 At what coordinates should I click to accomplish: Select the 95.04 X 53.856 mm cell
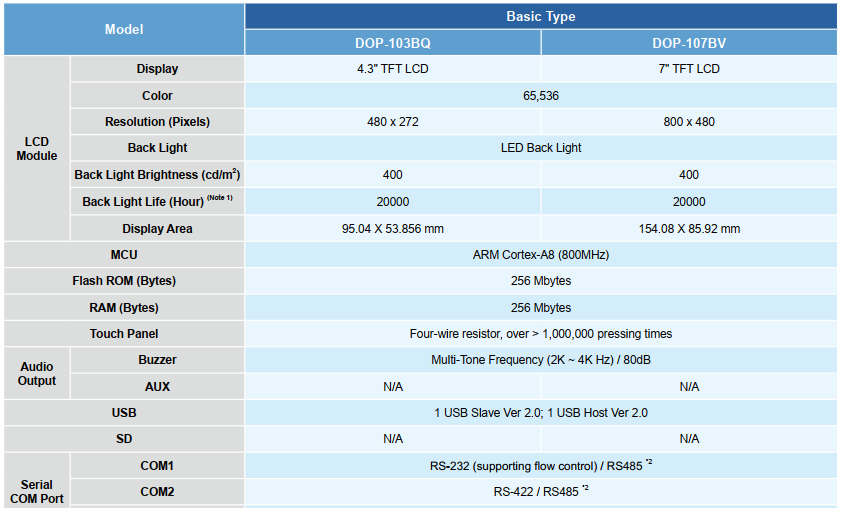pos(392,228)
